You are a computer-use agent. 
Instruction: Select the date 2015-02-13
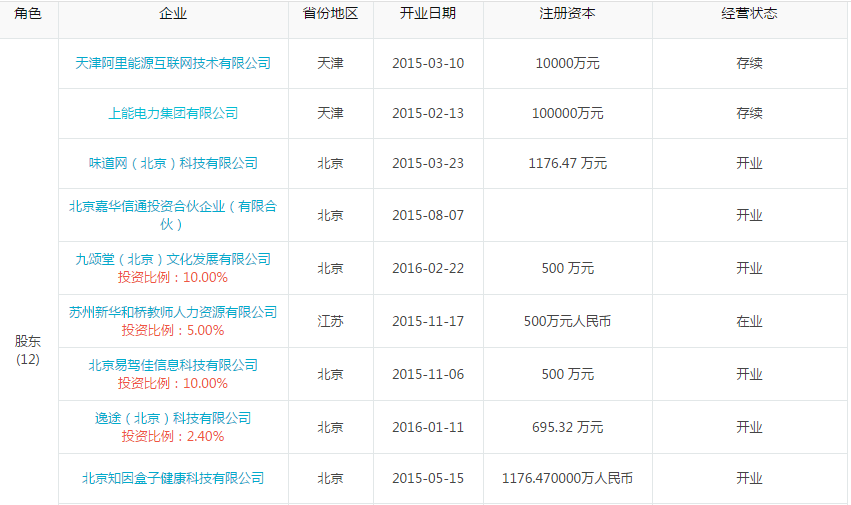(428, 113)
